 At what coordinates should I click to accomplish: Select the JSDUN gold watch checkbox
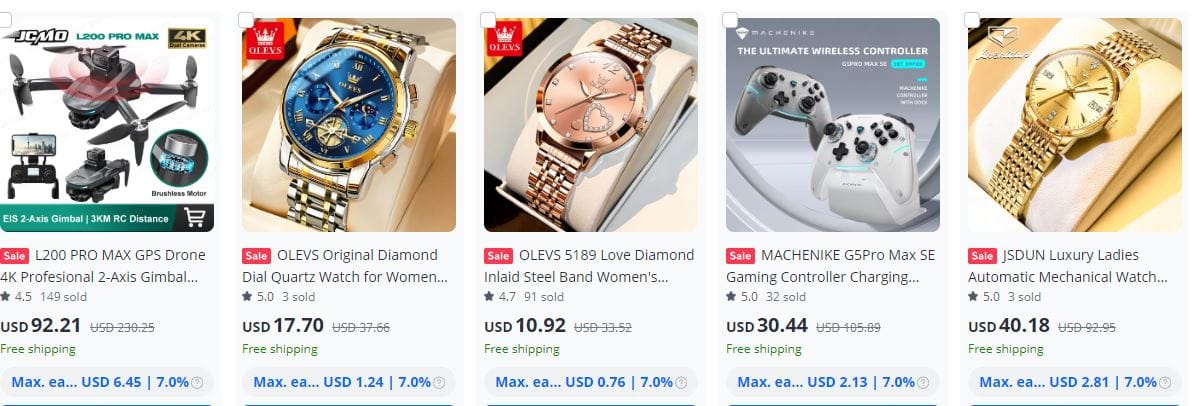[x=972, y=20]
